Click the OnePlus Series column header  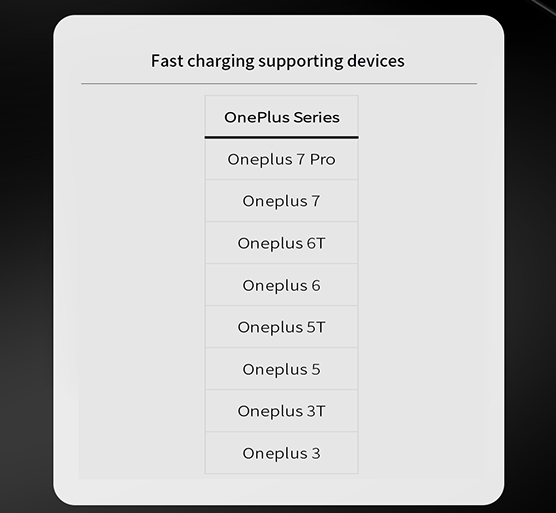pos(282,116)
